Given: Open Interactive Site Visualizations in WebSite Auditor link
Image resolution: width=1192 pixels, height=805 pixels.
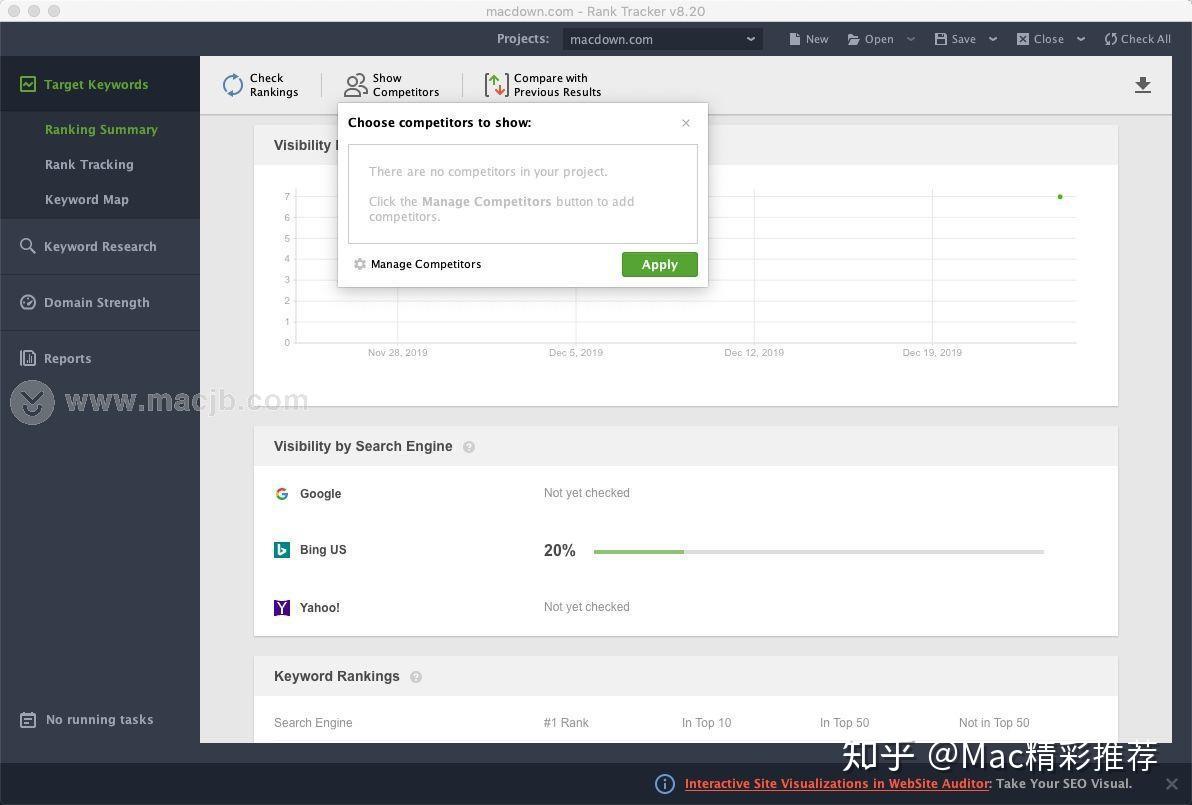Looking at the screenshot, I should (x=836, y=784).
